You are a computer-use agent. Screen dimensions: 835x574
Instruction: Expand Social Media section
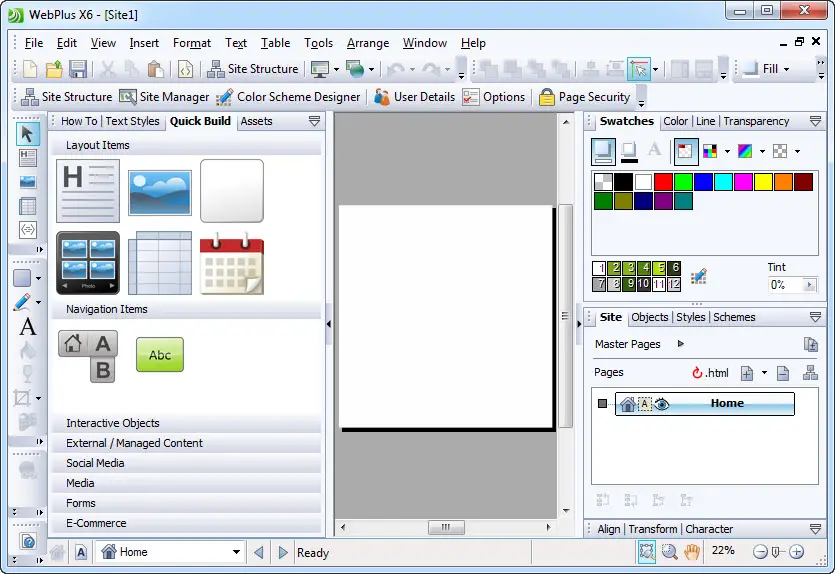click(186, 463)
